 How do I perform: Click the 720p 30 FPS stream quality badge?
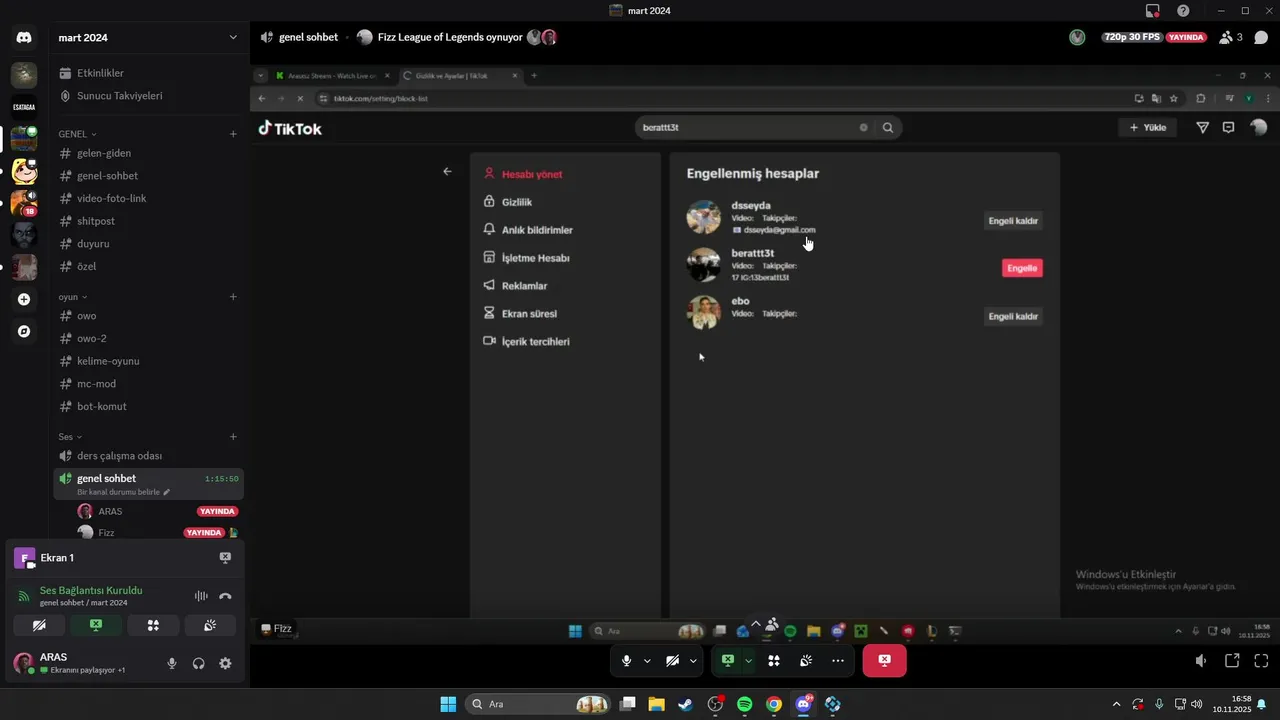(1132, 37)
